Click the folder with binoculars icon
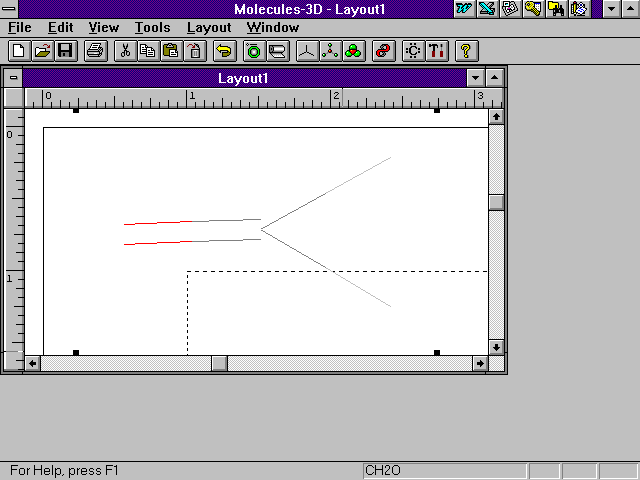640x480 pixels. pos(556,9)
